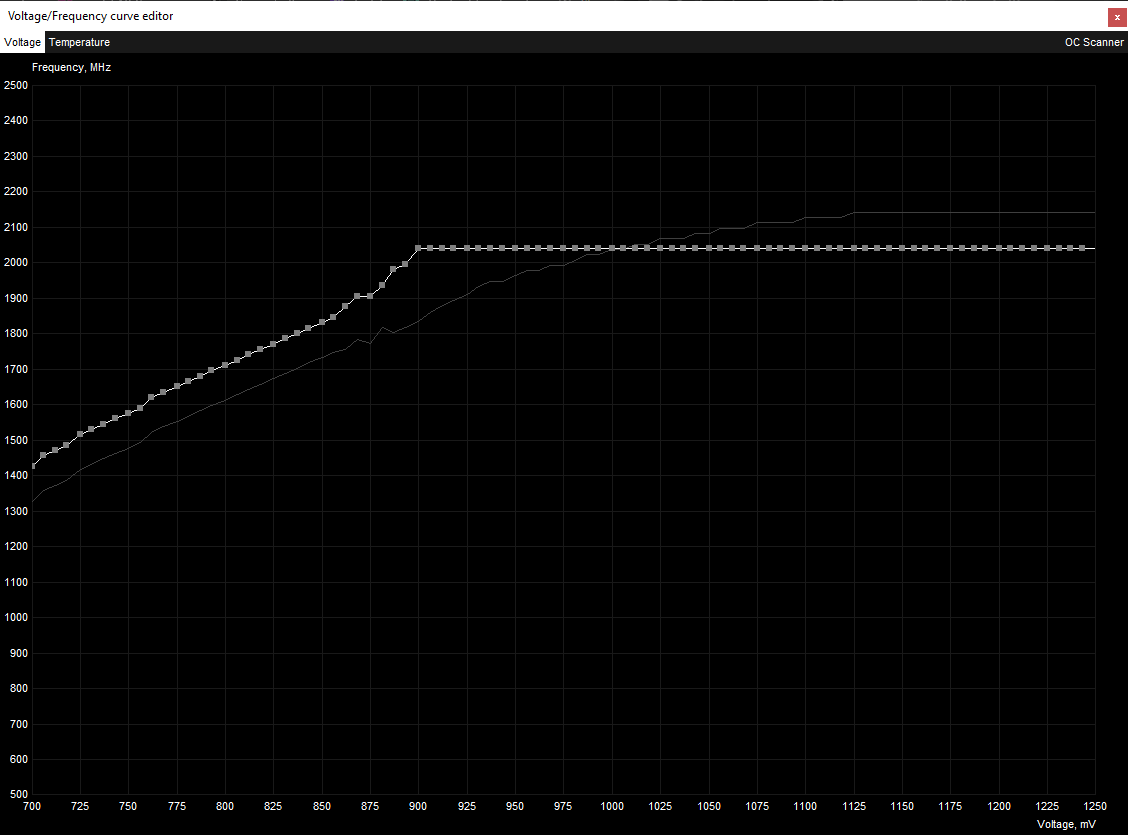Select the flat-line curve point at 1100 mV
The image size is (1128, 835).
coord(805,248)
